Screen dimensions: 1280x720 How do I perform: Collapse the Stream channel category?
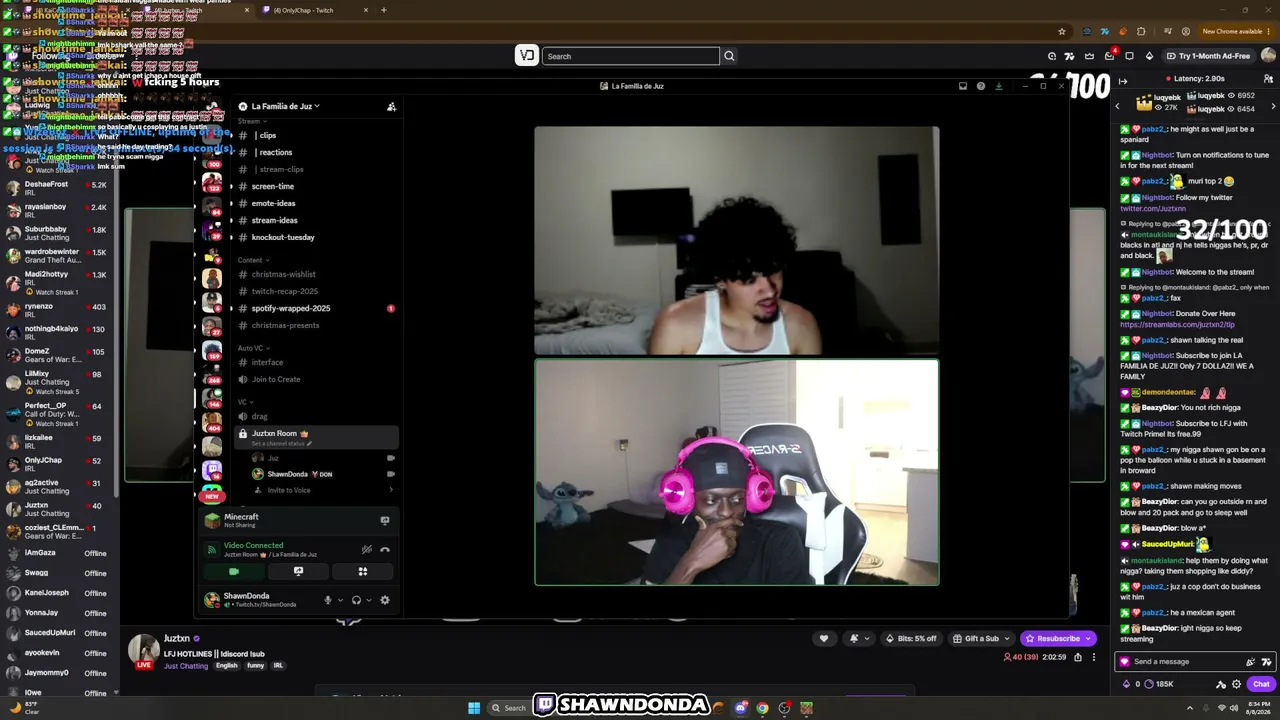click(250, 121)
